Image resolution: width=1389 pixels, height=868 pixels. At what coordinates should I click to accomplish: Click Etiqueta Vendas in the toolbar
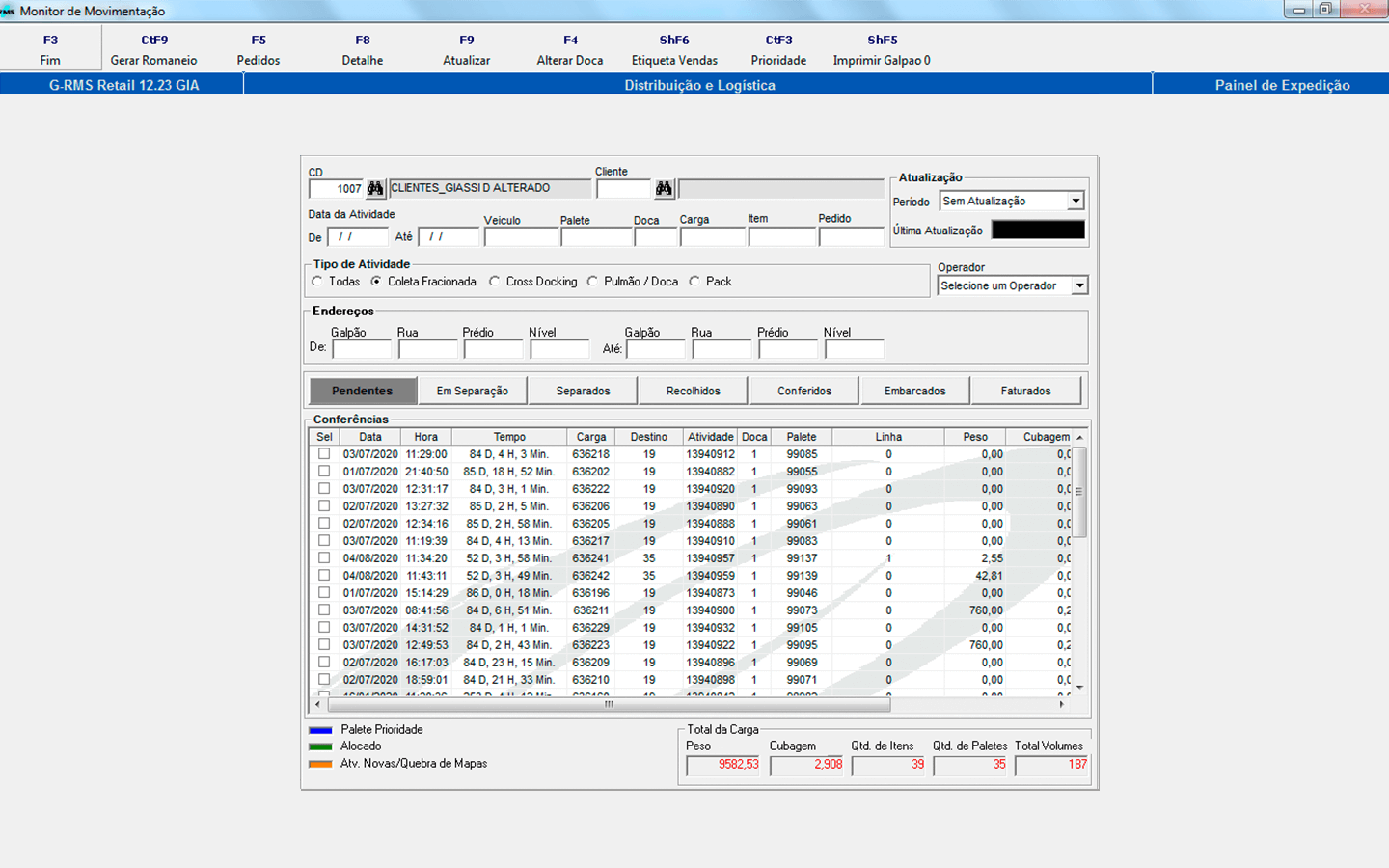pos(674,50)
